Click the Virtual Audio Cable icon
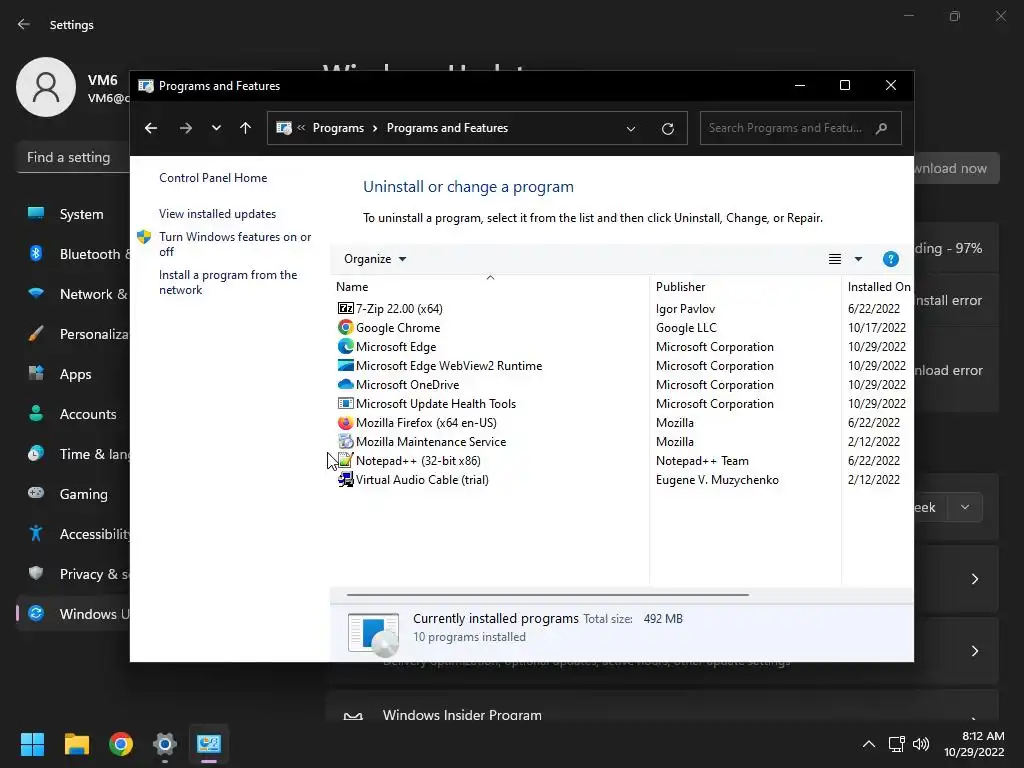 coord(345,479)
